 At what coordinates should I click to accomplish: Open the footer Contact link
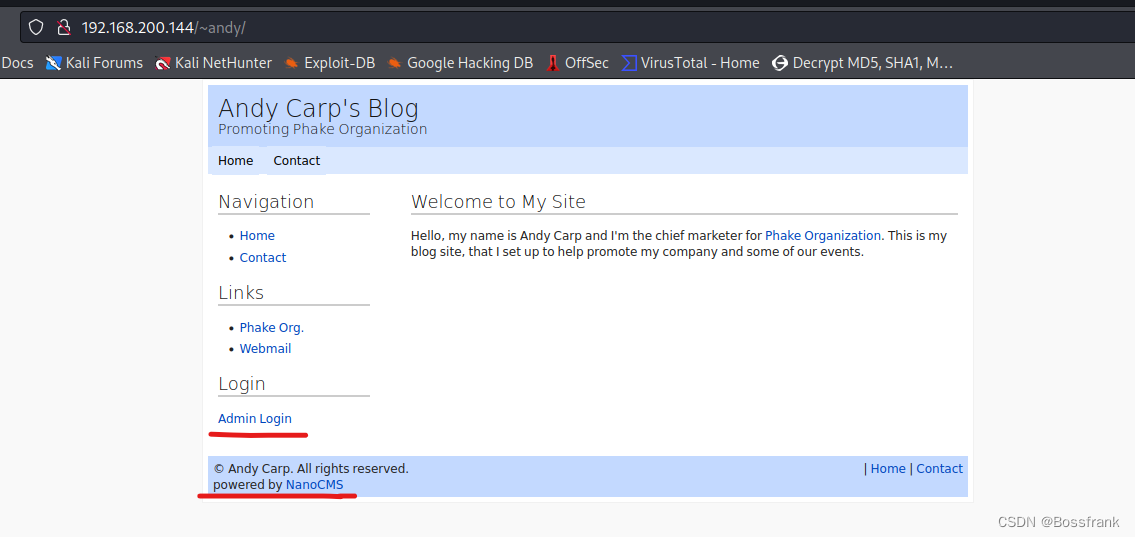pos(940,469)
